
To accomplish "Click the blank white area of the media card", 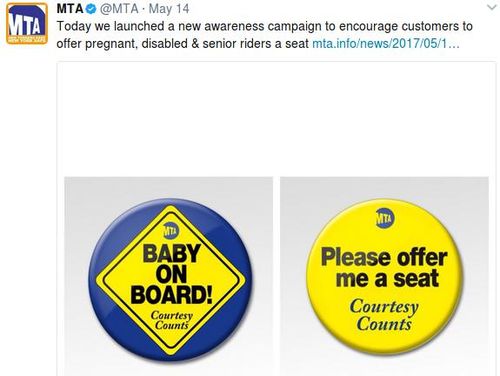I will [x=276, y=119].
